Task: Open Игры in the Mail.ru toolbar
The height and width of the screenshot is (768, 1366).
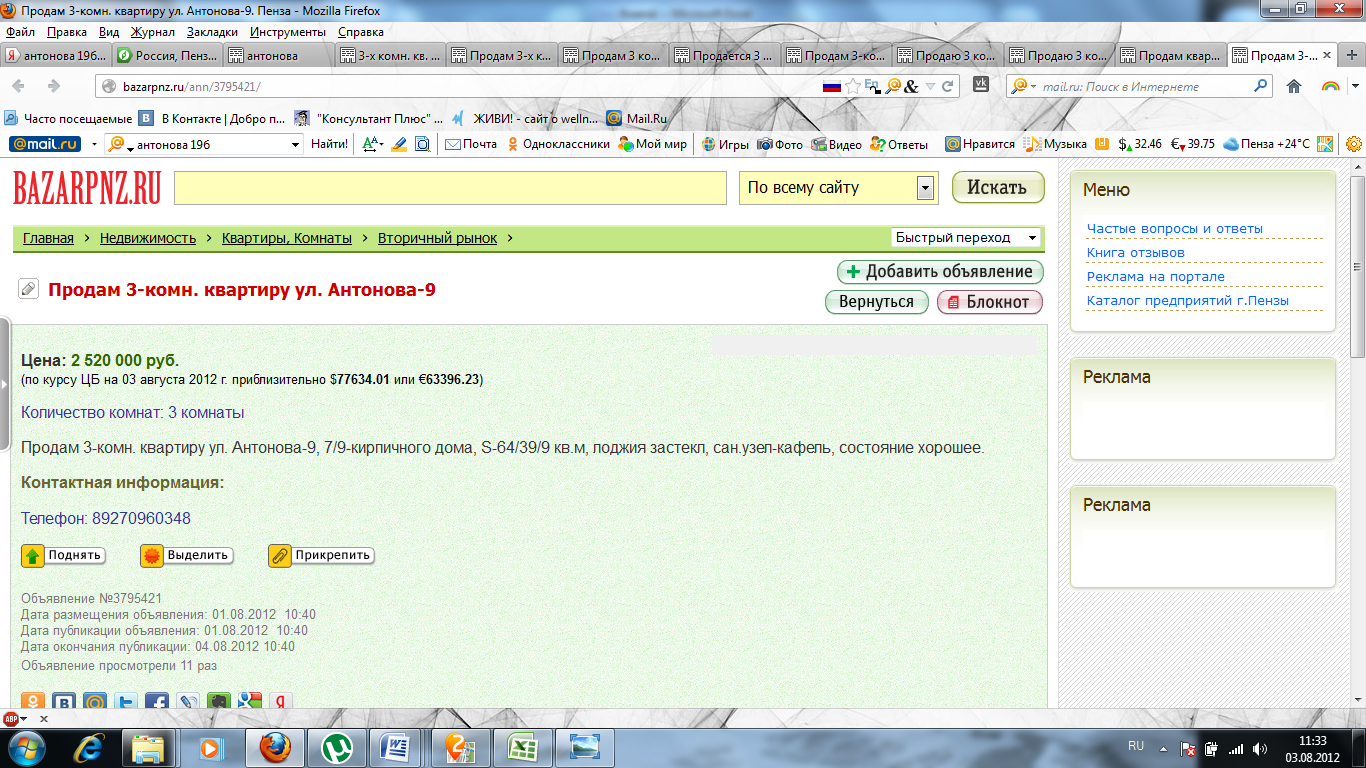Action: coord(725,144)
